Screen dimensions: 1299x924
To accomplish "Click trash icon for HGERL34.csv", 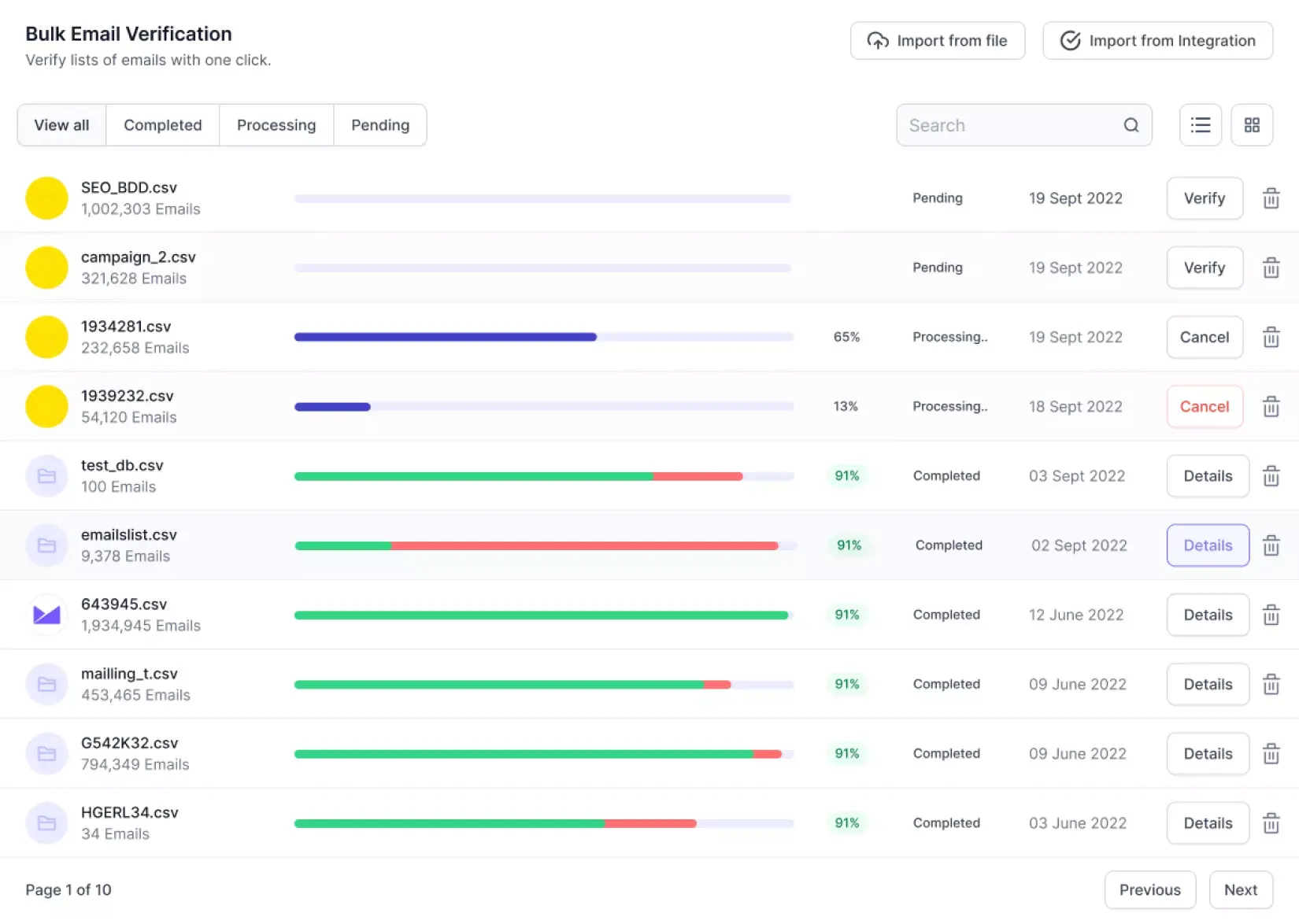I will click(1271, 823).
